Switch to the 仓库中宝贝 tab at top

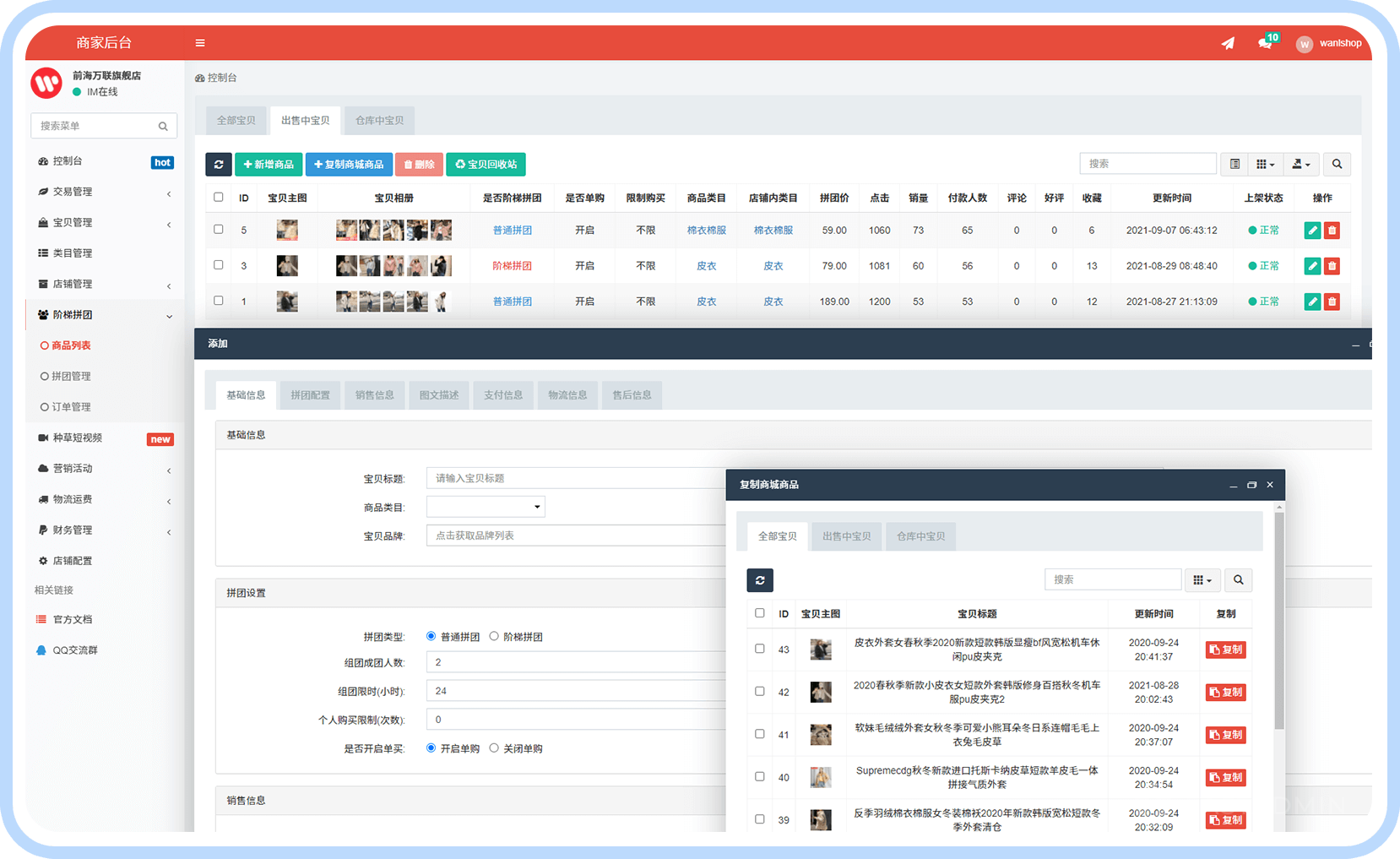coord(379,121)
